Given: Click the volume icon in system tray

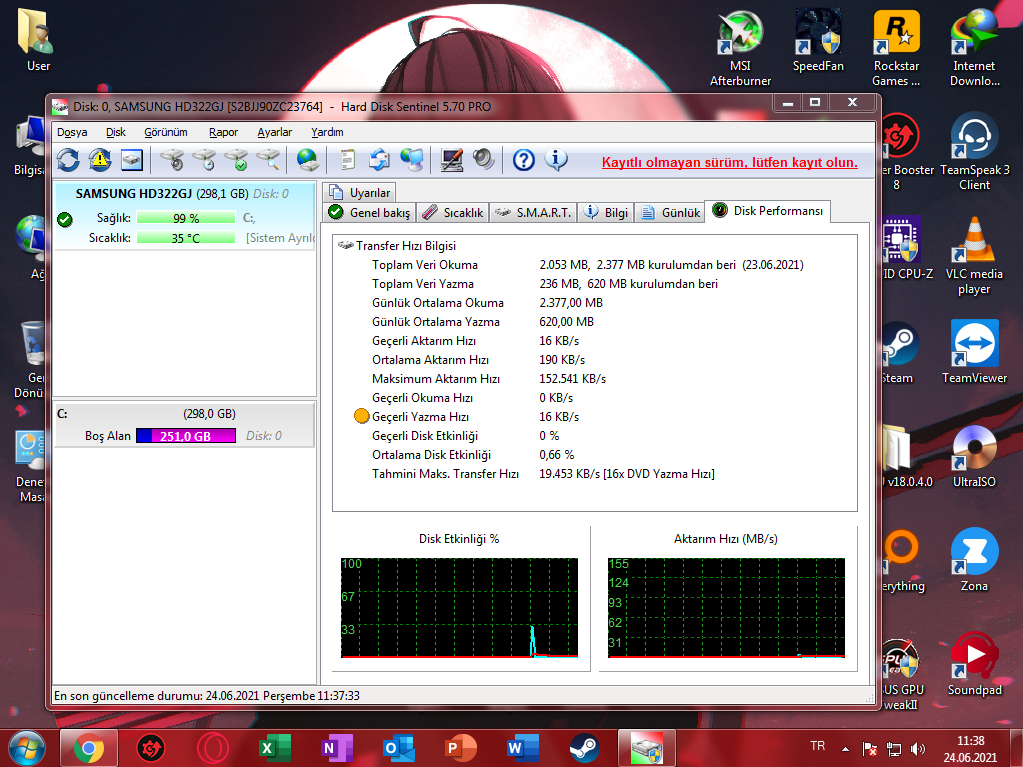Looking at the screenshot, I should [x=917, y=749].
